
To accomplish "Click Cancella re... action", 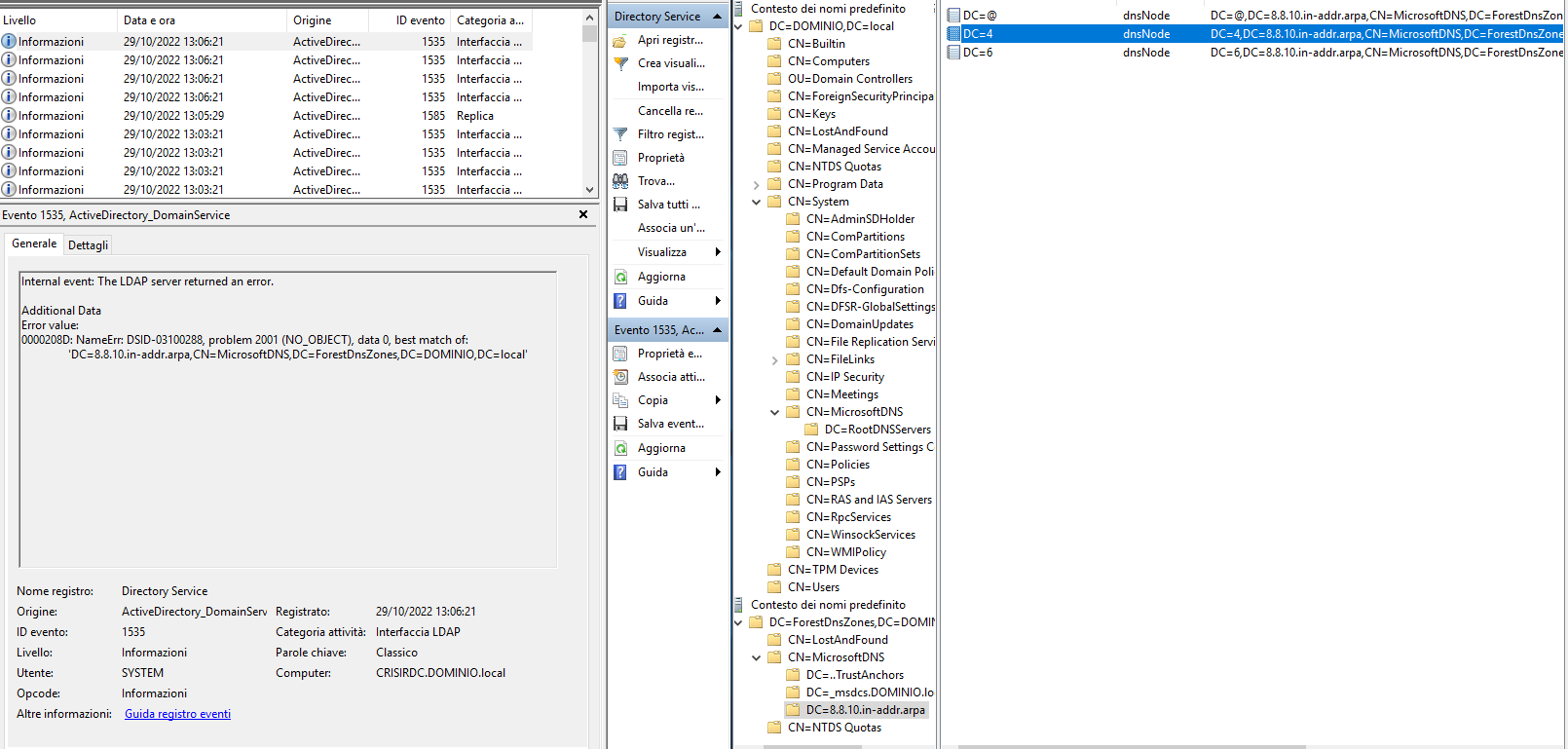I will pos(670,111).
